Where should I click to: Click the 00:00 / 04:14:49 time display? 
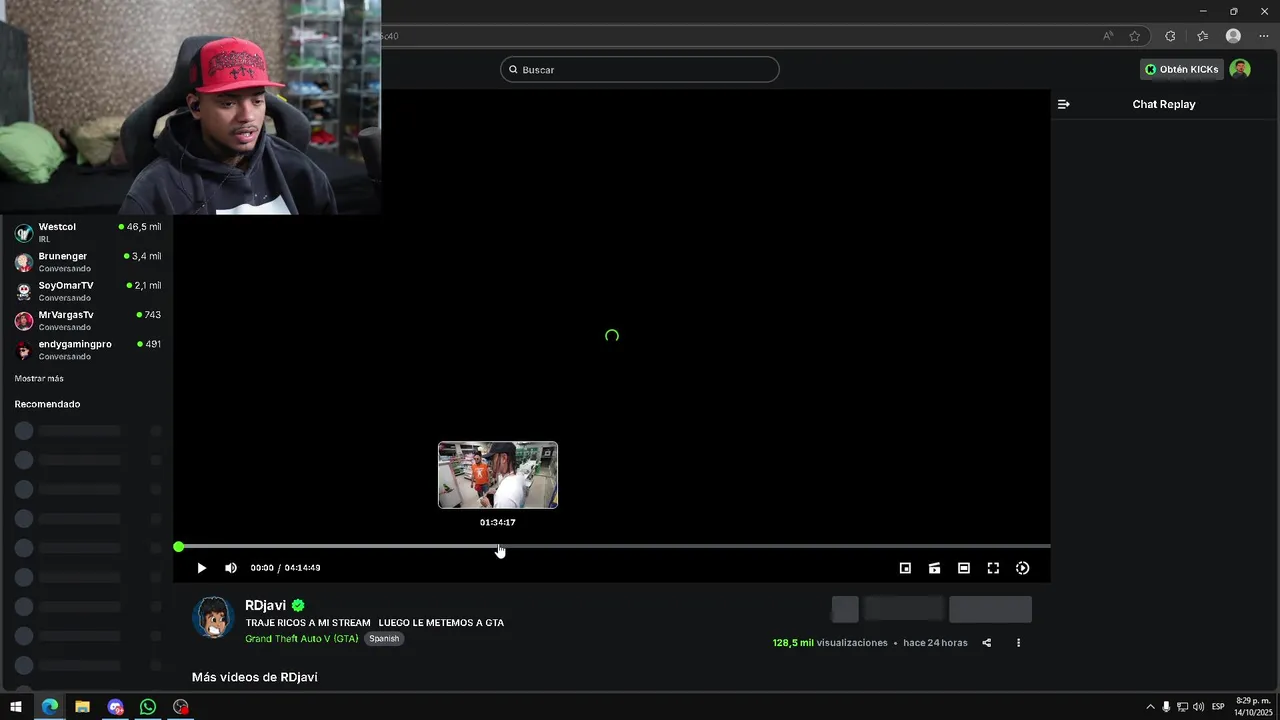[x=285, y=568]
